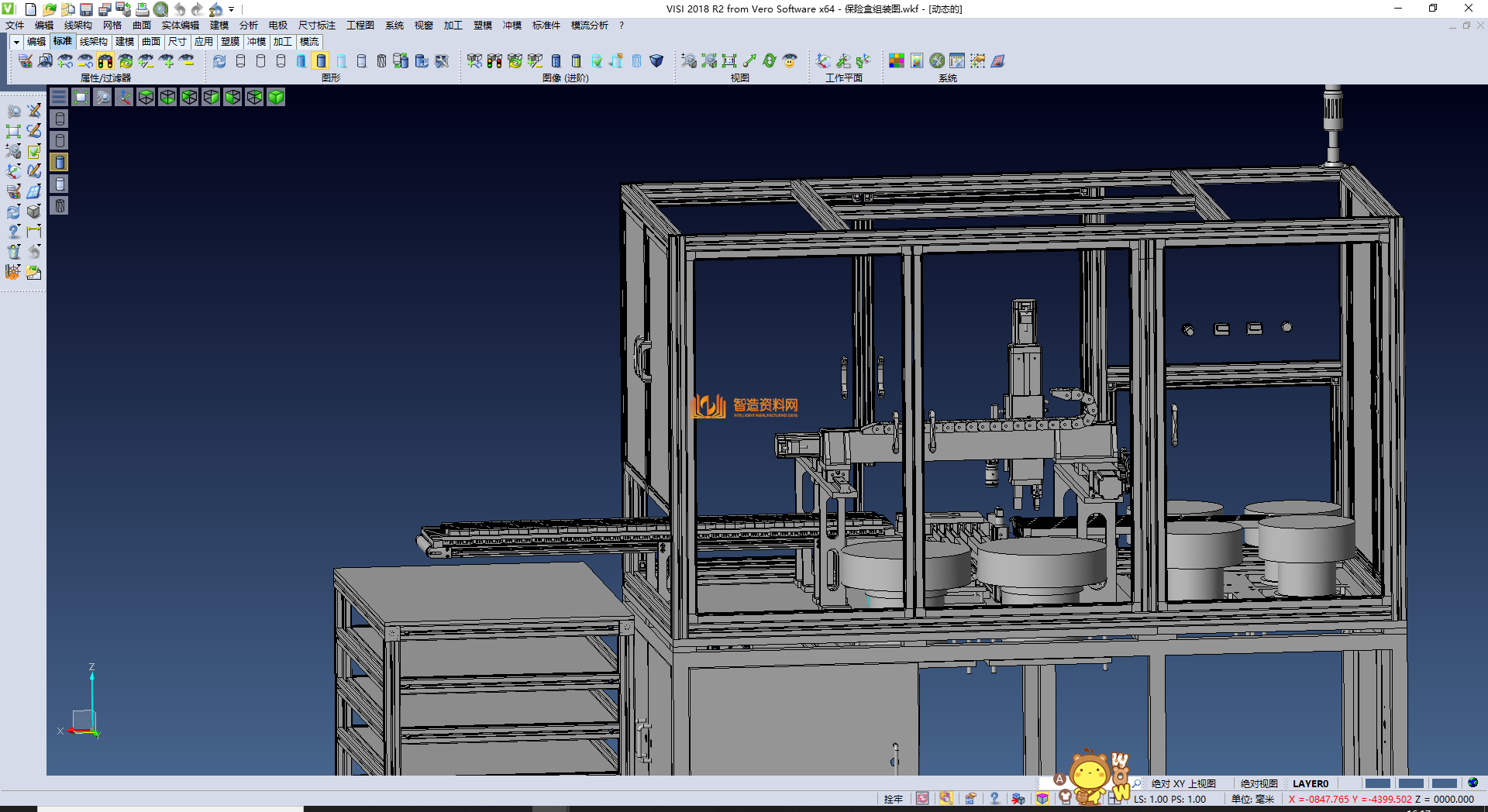
Task: Click the LAYER0 label in the status bar
Action: pyautogui.click(x=1311, y=783)
